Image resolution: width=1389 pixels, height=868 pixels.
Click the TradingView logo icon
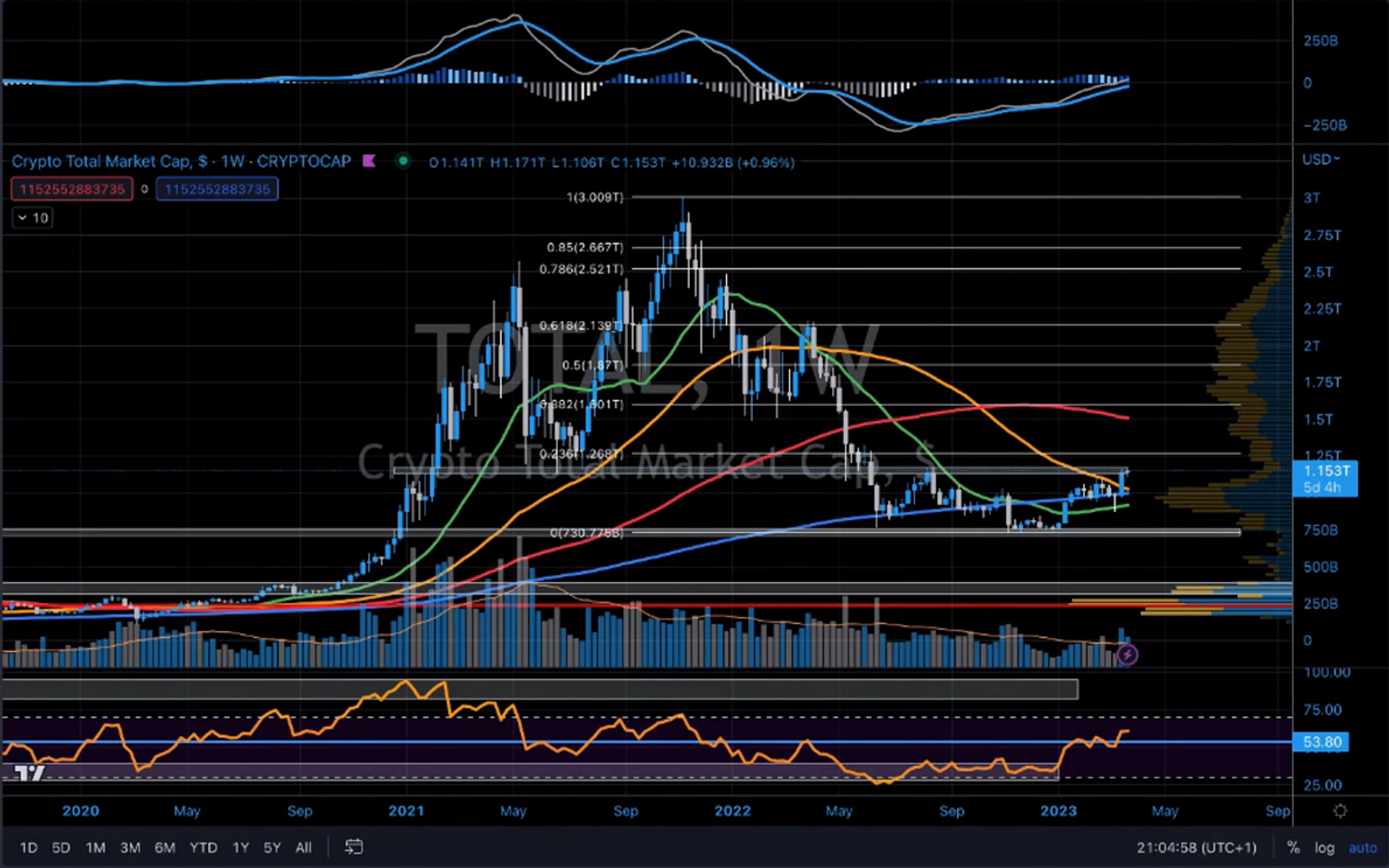[x=30, y=774]
